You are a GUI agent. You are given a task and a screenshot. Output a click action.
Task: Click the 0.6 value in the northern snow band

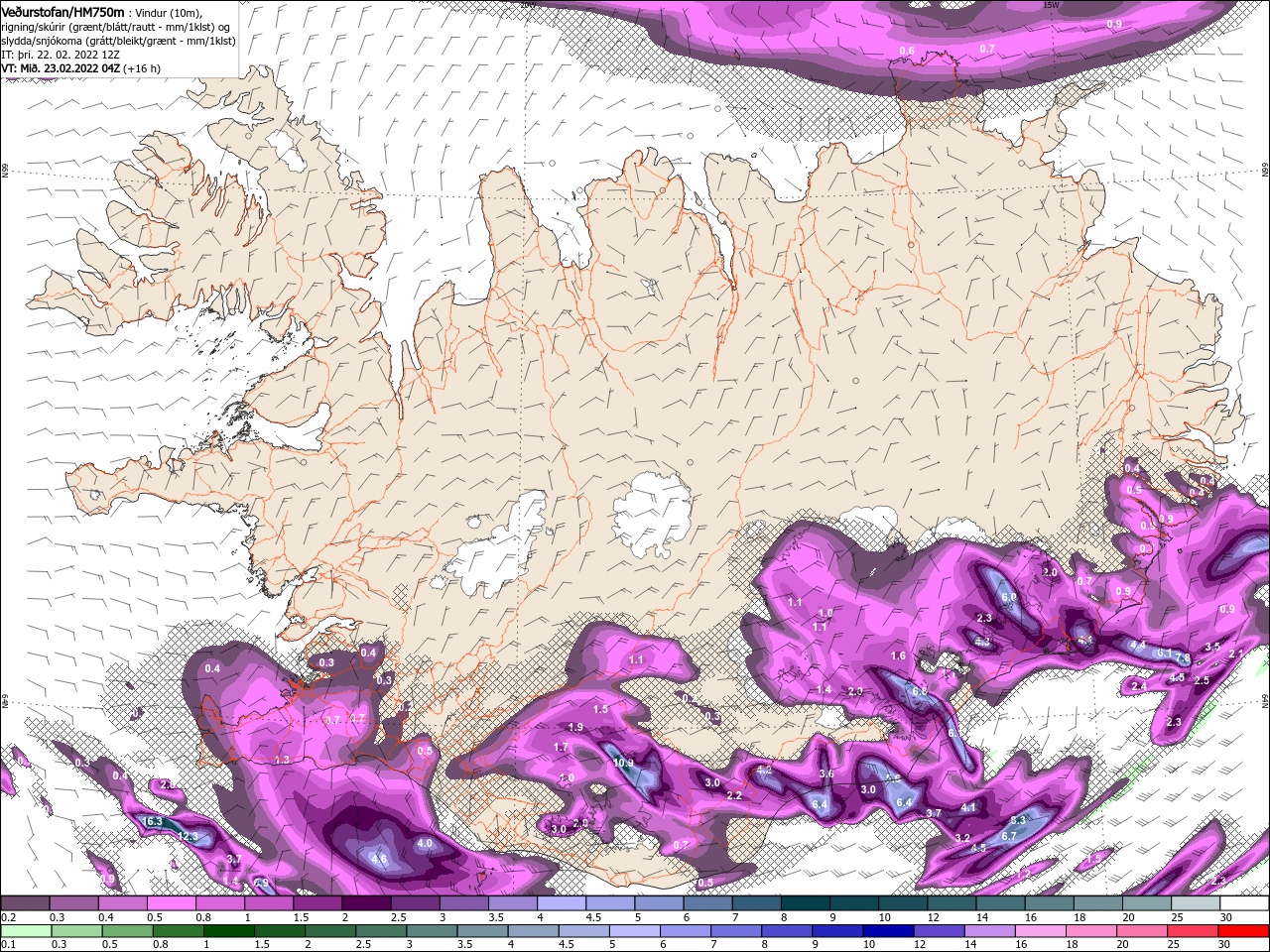pos(907,51)
